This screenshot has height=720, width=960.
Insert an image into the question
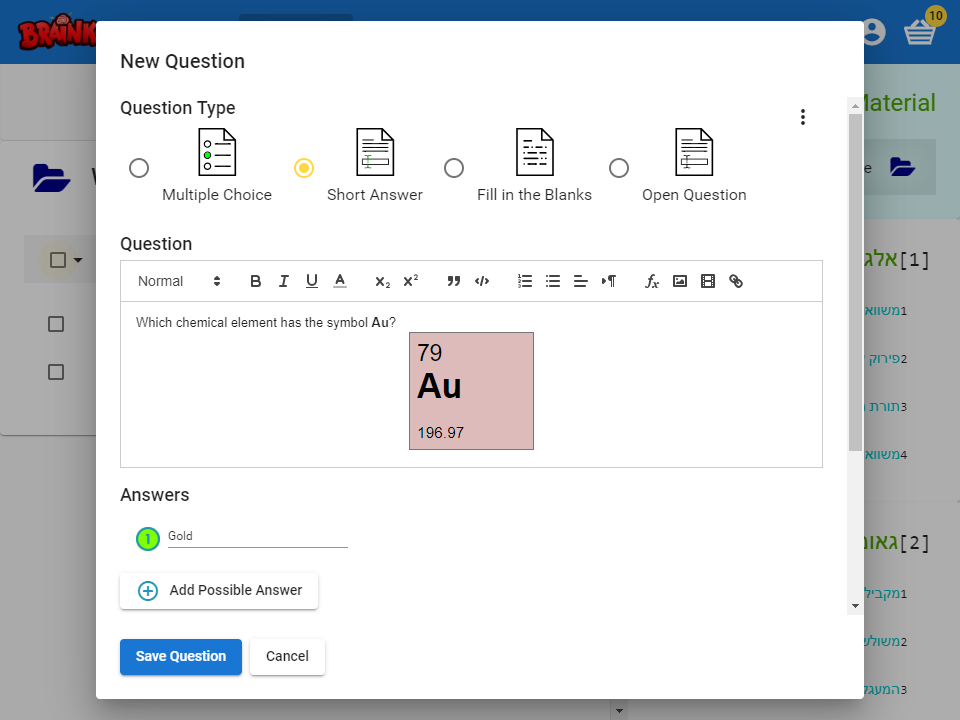point(680,281)
